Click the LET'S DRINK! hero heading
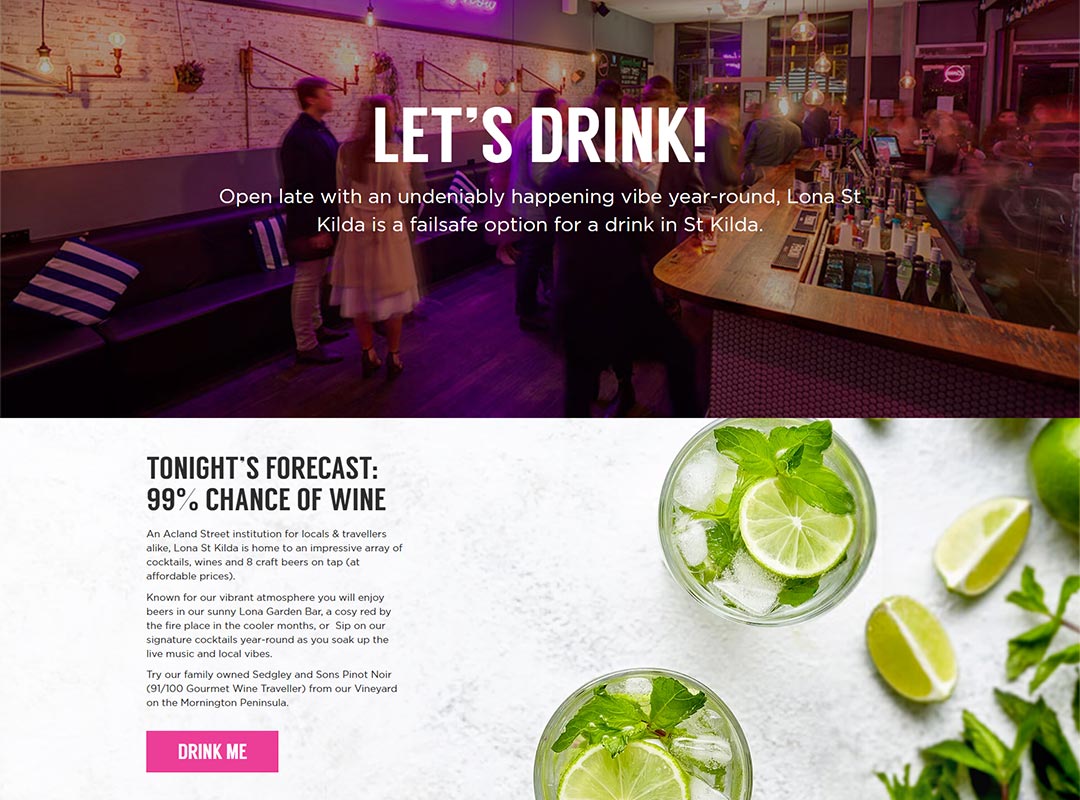Screen dimensions: 1080x800 point(540,134)
